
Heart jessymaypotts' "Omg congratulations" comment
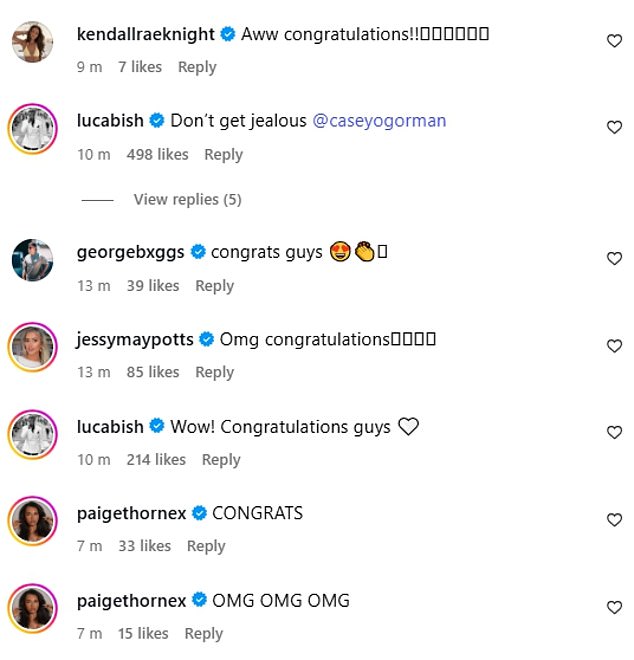tap(614, 346)
